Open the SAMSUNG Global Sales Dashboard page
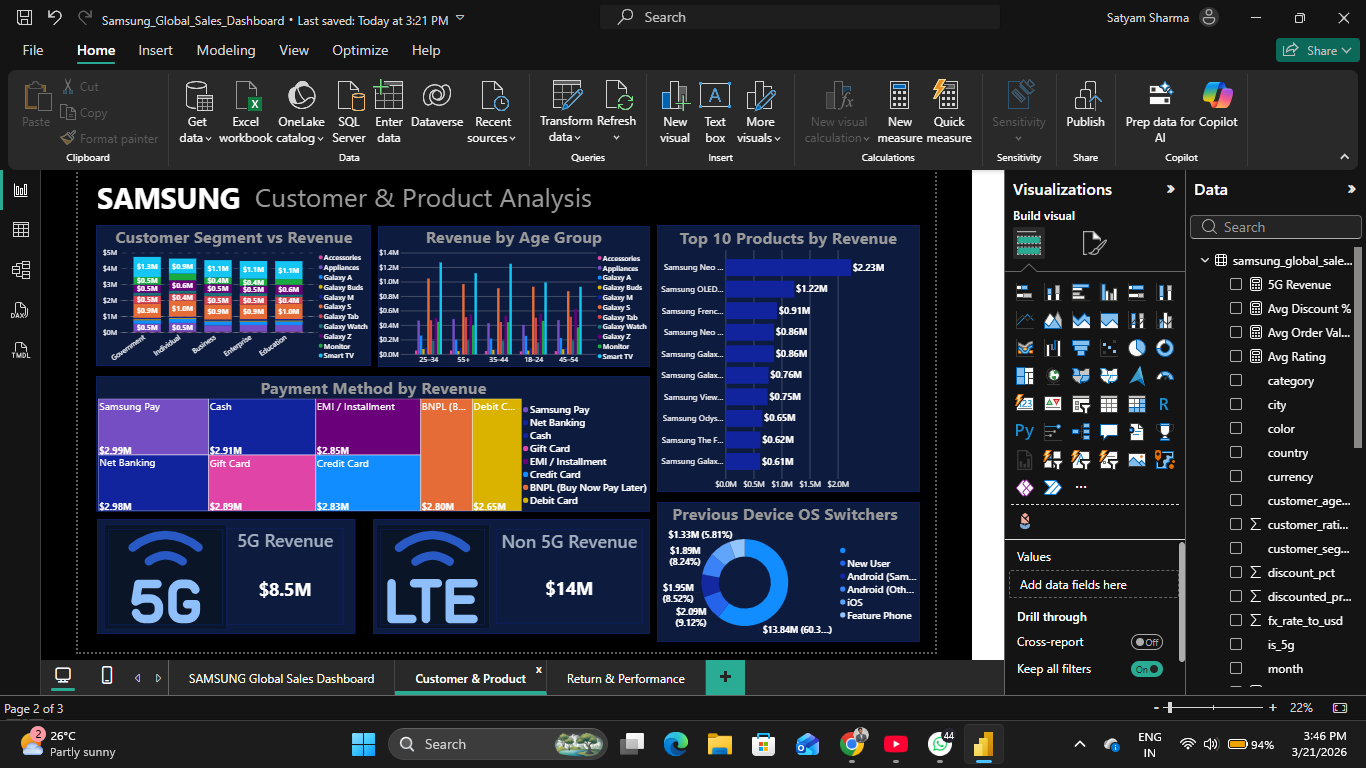 click(x=281, y=678)
